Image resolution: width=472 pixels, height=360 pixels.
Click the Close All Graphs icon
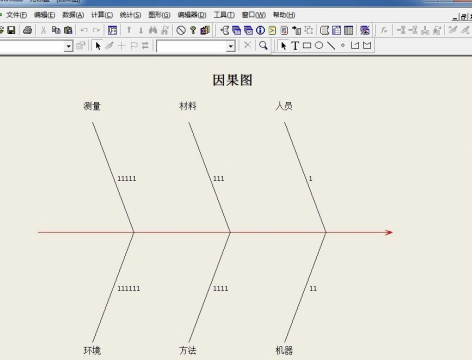click(365, 30)
